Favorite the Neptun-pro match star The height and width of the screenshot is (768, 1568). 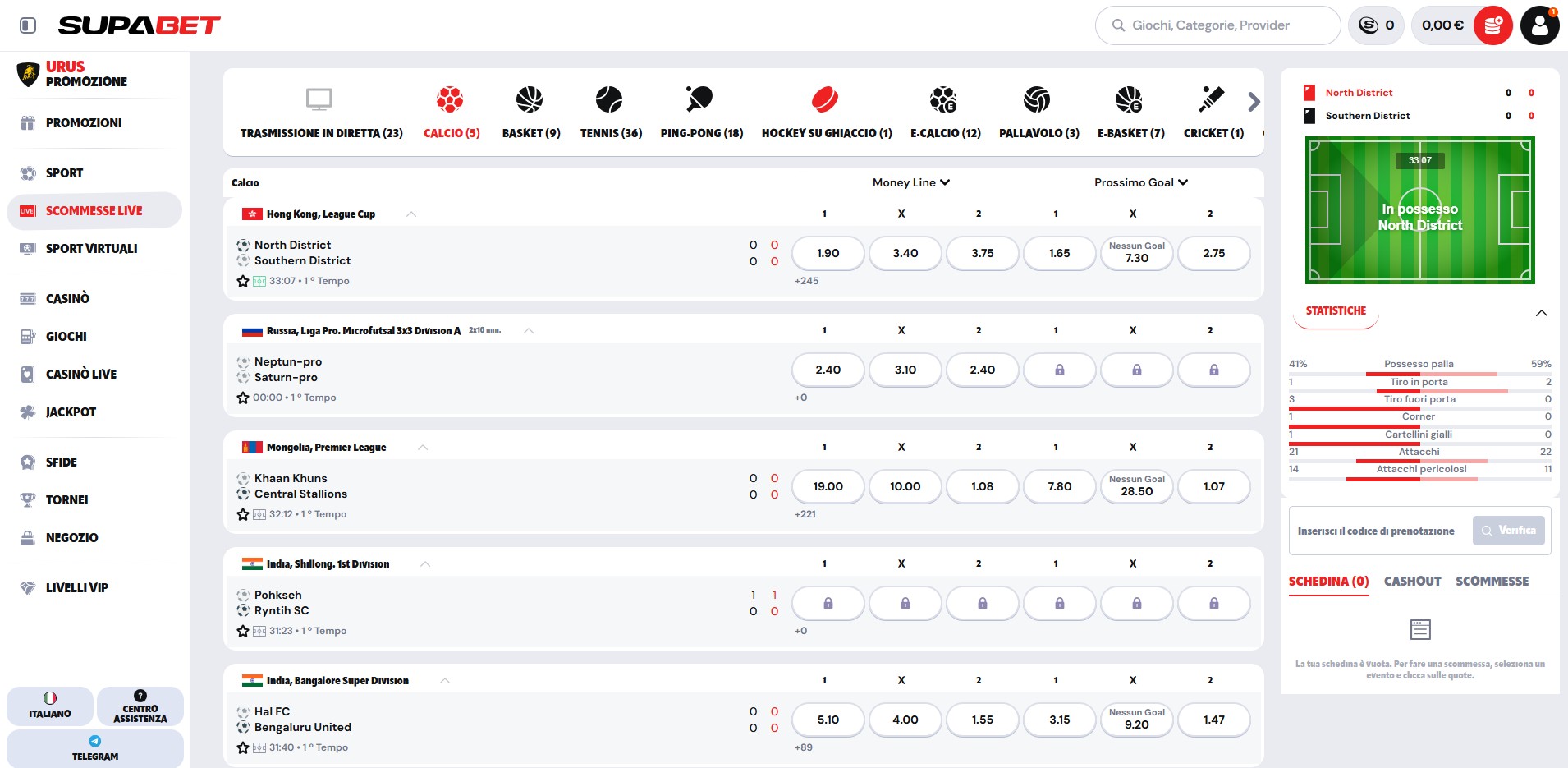tap(243, 398)
